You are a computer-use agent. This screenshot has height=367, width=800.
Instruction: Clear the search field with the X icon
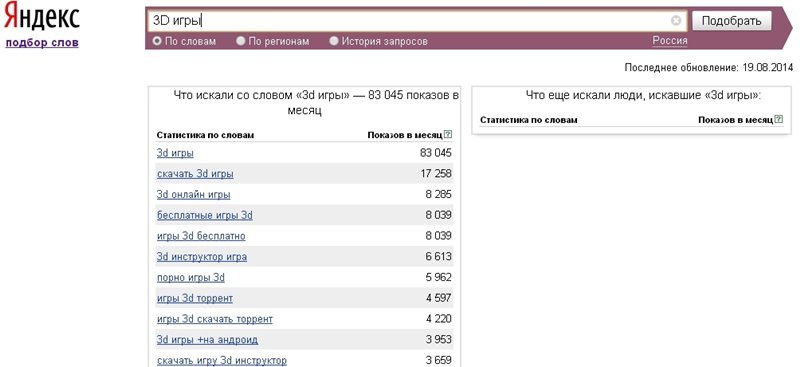tap(676, 20)
